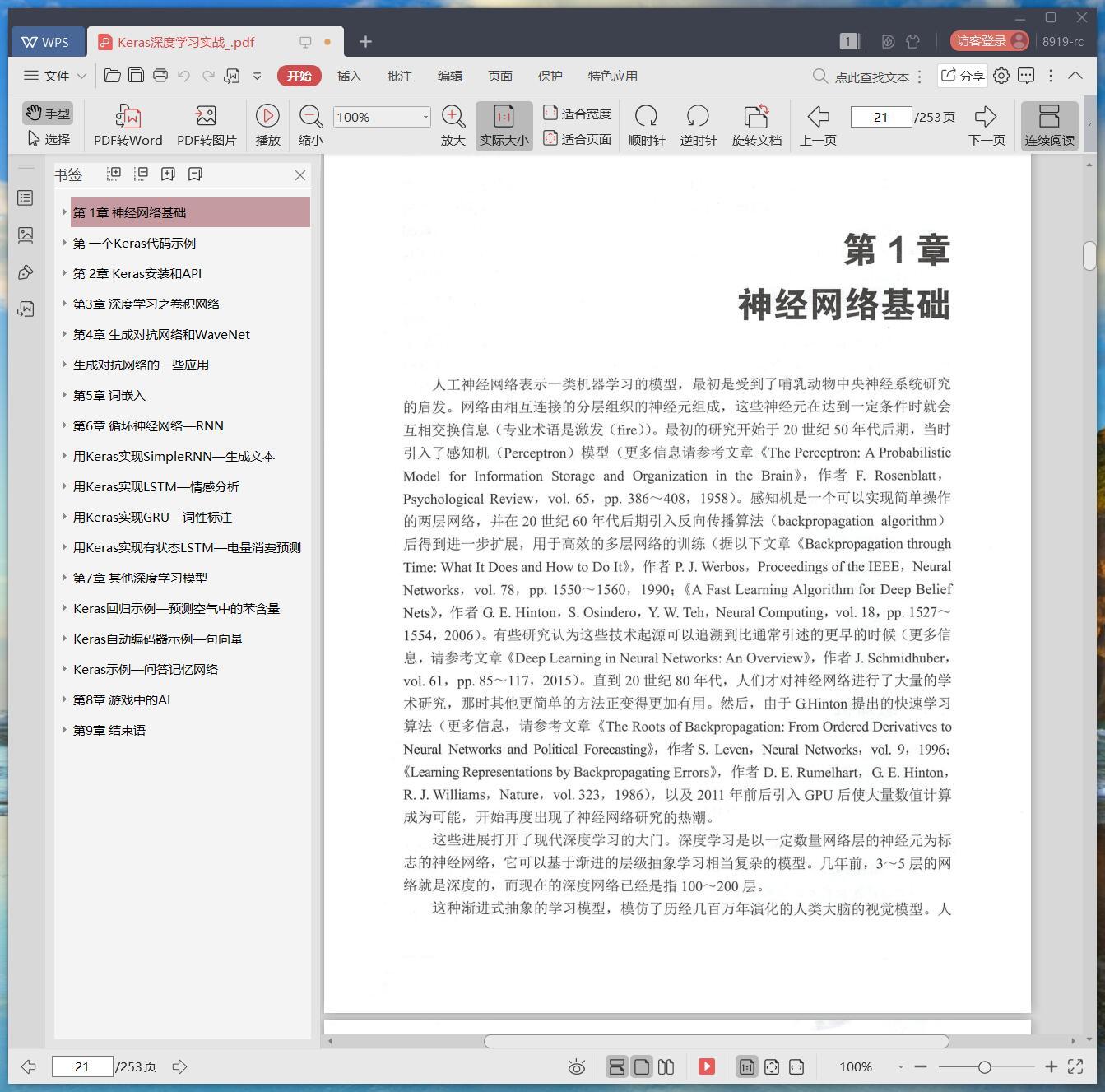Expand 第6章 循环神经网络—RNN bookmark

click(65, 425)
